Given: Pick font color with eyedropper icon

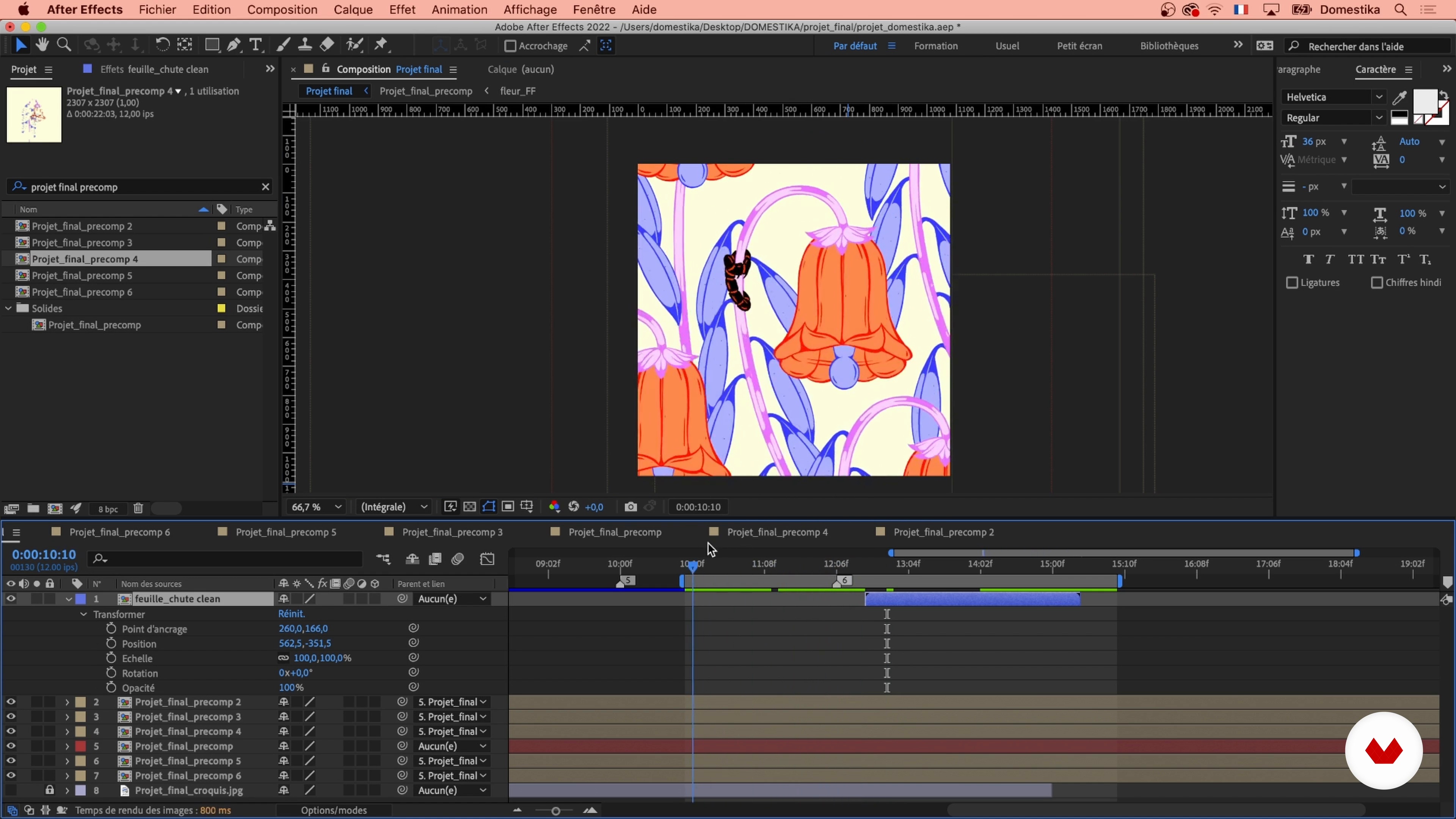Looking at the screenshot, I should pos(1399,98).
